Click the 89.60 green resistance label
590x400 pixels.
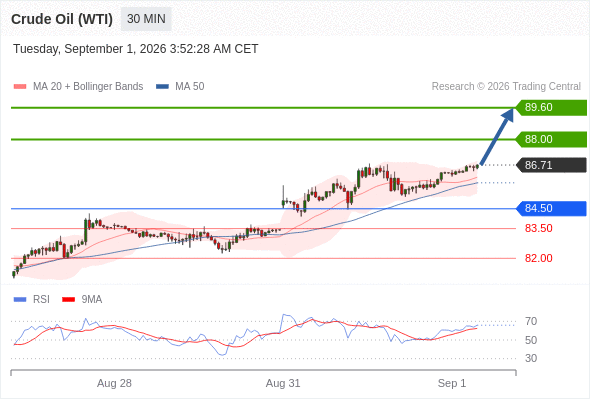coord(551,108)
